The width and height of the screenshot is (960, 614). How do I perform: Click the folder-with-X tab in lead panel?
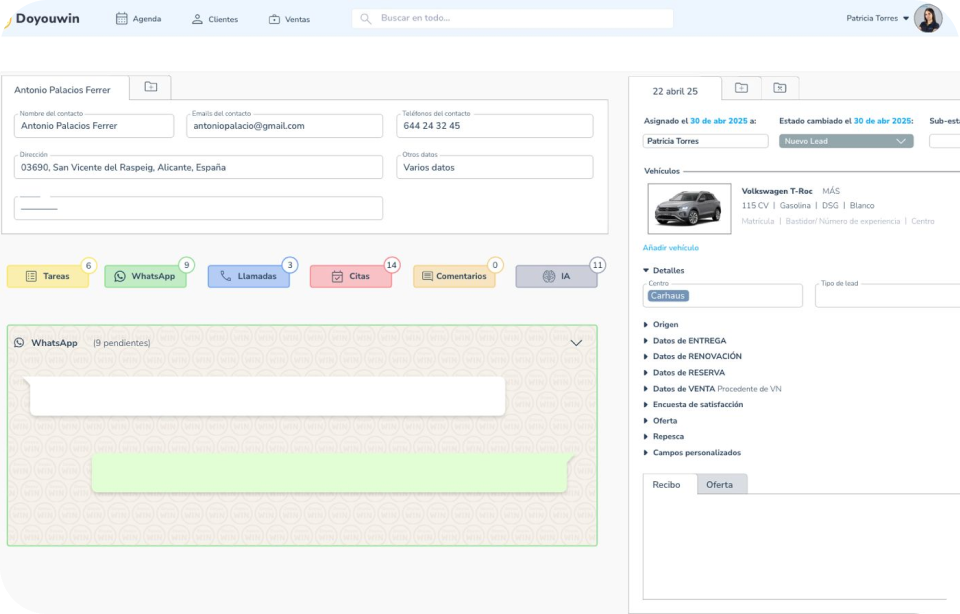click(780, 88)
